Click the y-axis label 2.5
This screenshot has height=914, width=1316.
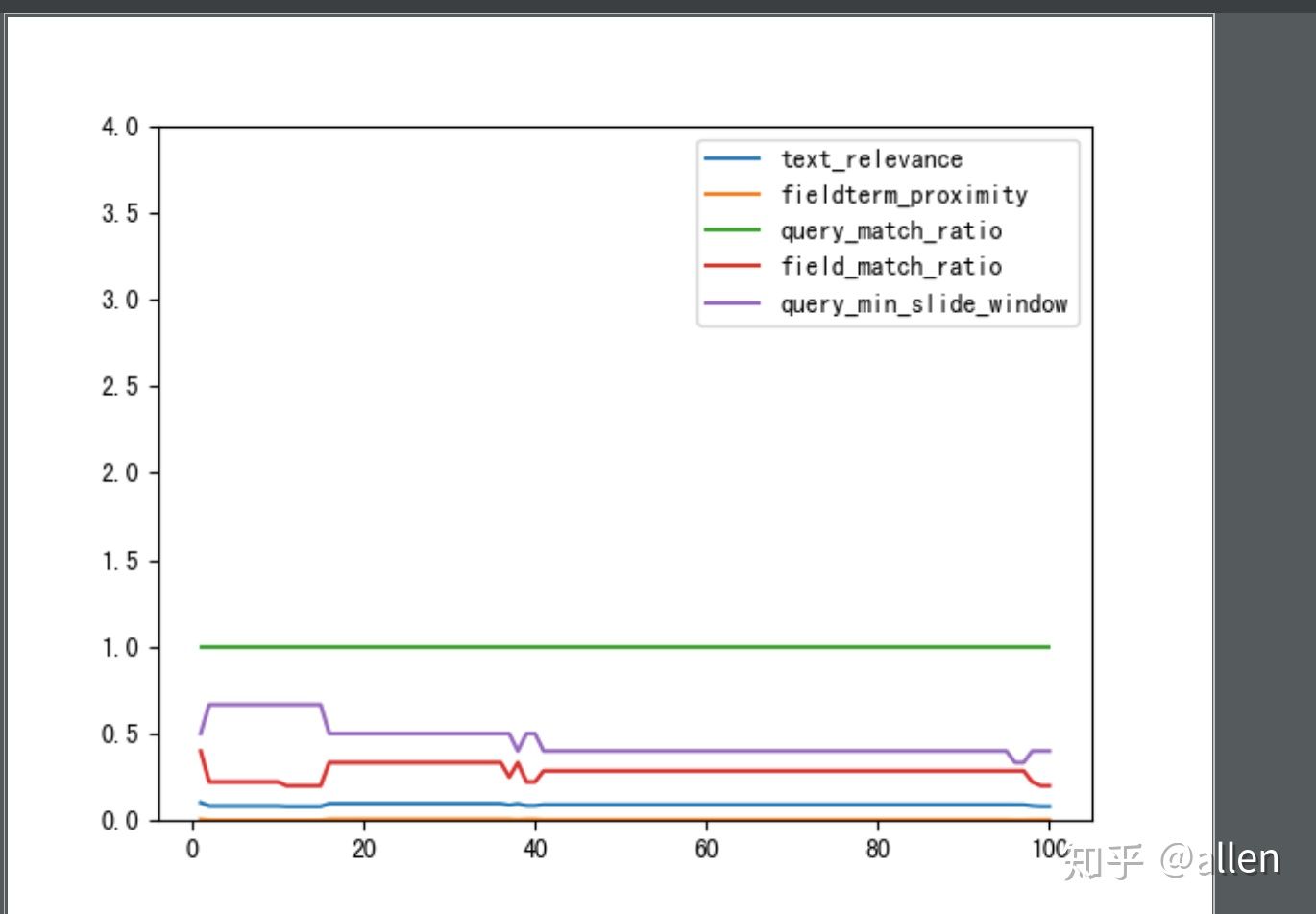[120, 386]
